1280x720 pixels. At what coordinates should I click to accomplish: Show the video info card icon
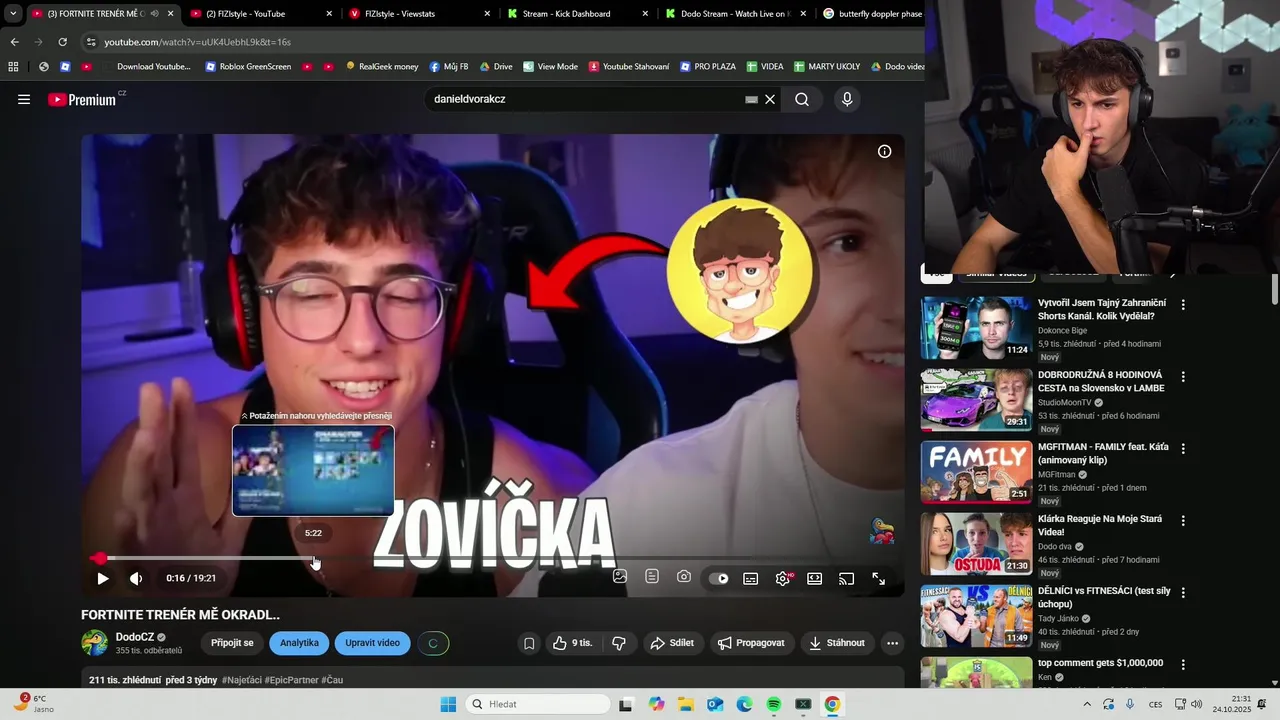[x=884, y=151]
